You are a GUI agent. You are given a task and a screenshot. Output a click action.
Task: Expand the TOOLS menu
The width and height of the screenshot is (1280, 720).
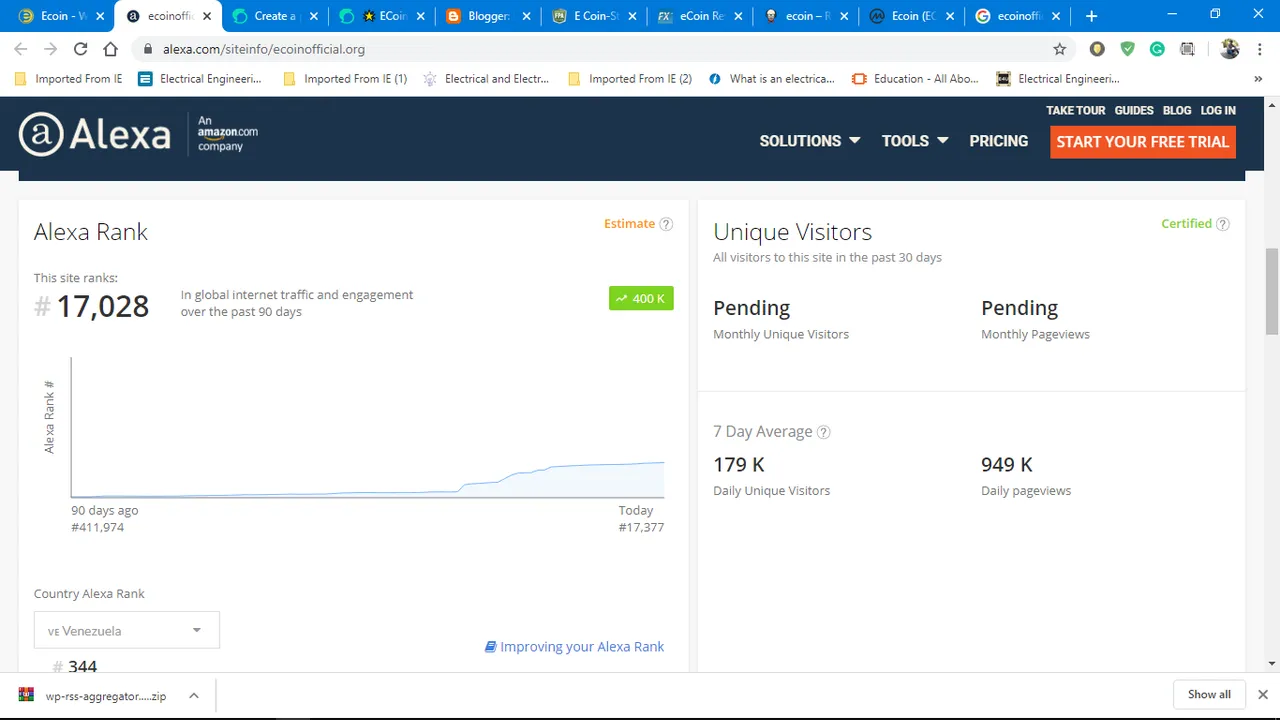915,141
